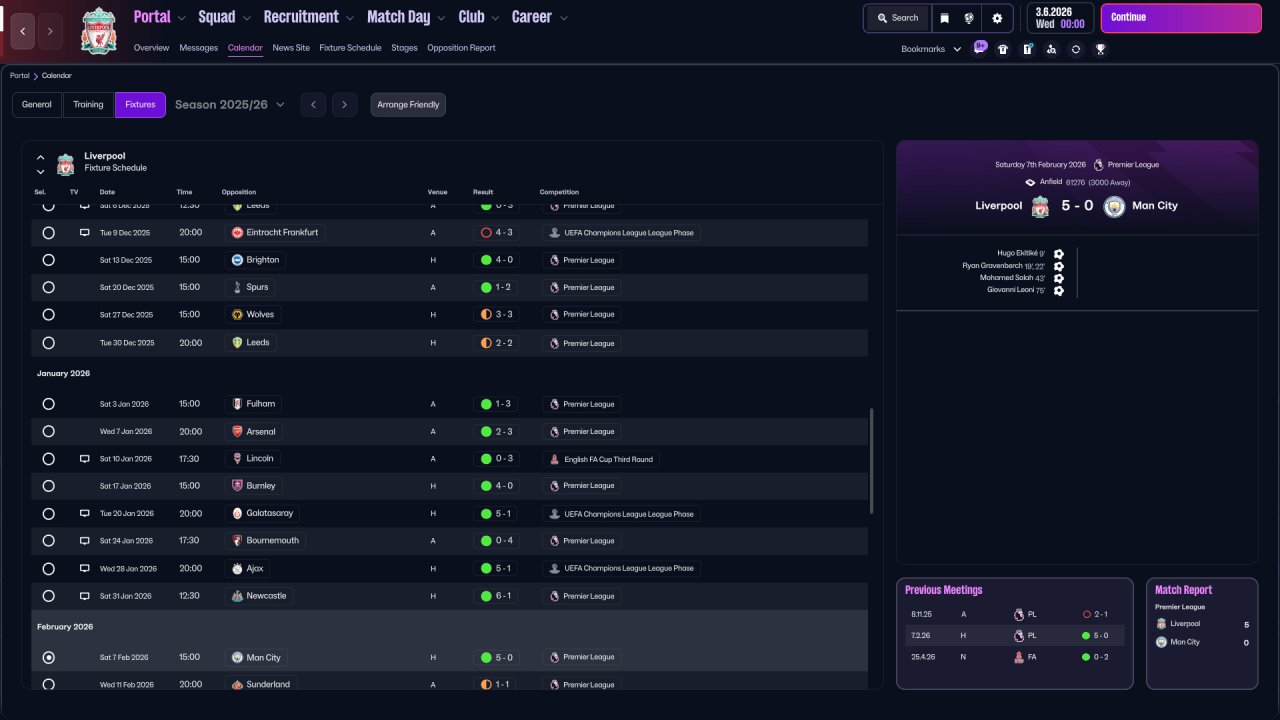Open the News Site sub-tab
The height and width of the screenshot is (720, 1280).
point(291,48)
